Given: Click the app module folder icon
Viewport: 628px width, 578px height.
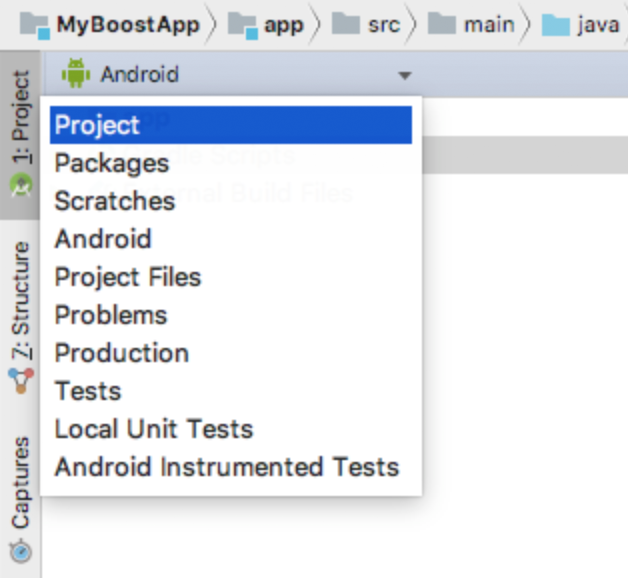Looking at the screenshot, I should click(x=243, y=26).
